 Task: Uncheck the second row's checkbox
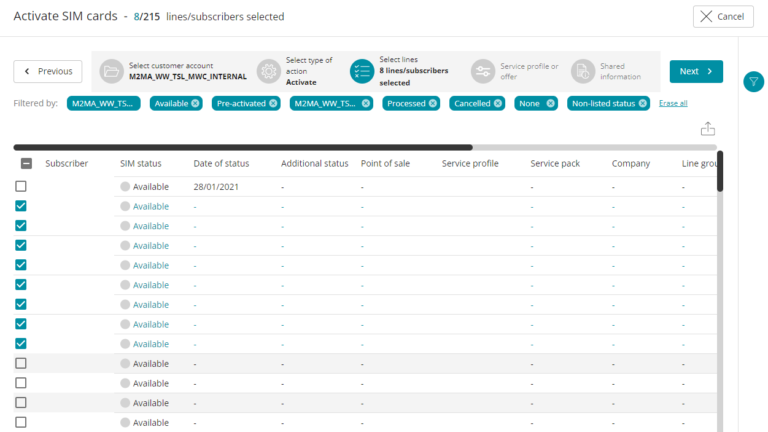pos(21,206)
